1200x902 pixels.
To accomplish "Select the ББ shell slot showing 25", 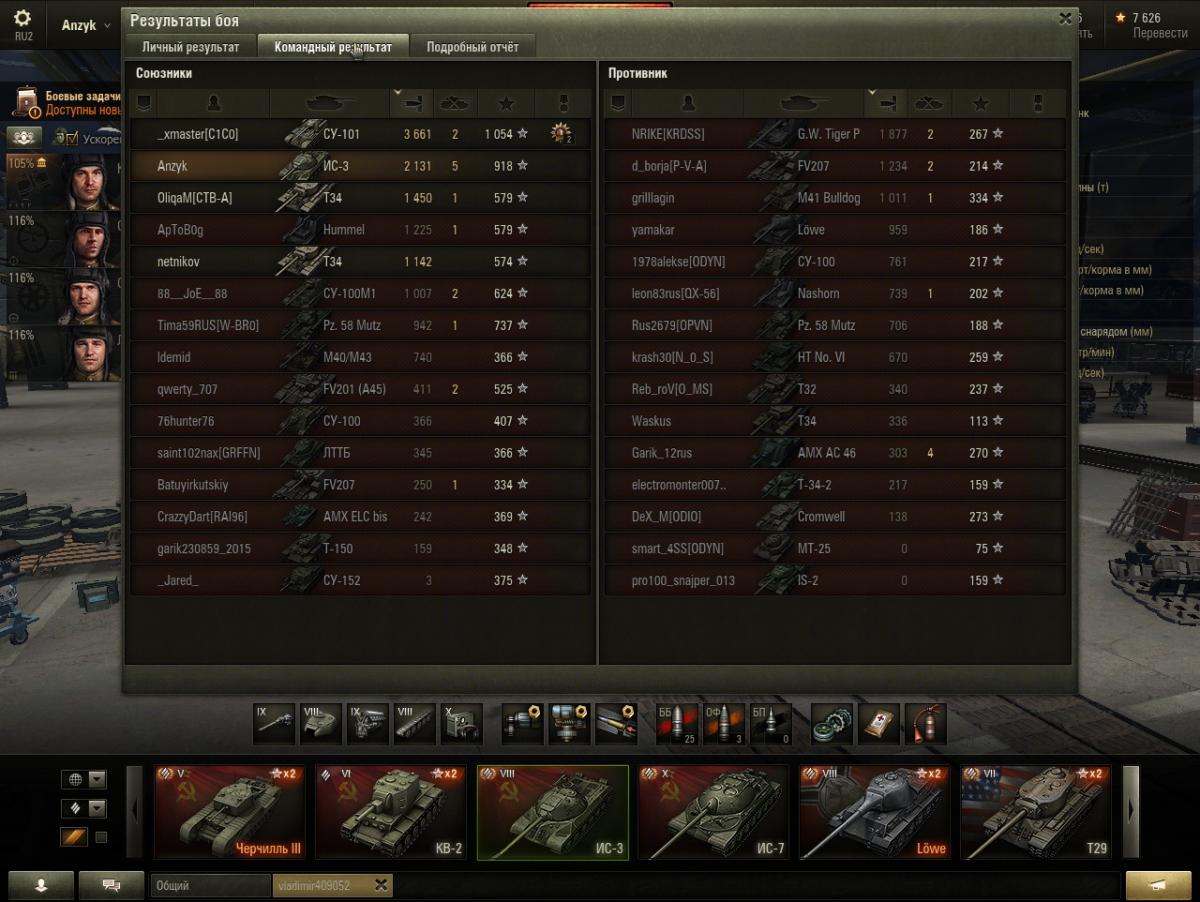I will pyautogui.click(x=677, y=724).
